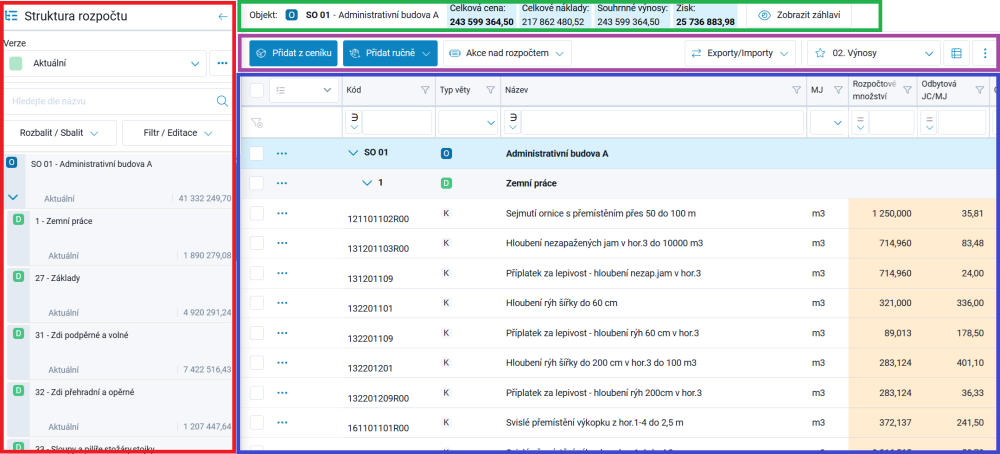Toggle the select-all checkbox in the table header
The image size is (1000, 454).
[x=256, y=91]
